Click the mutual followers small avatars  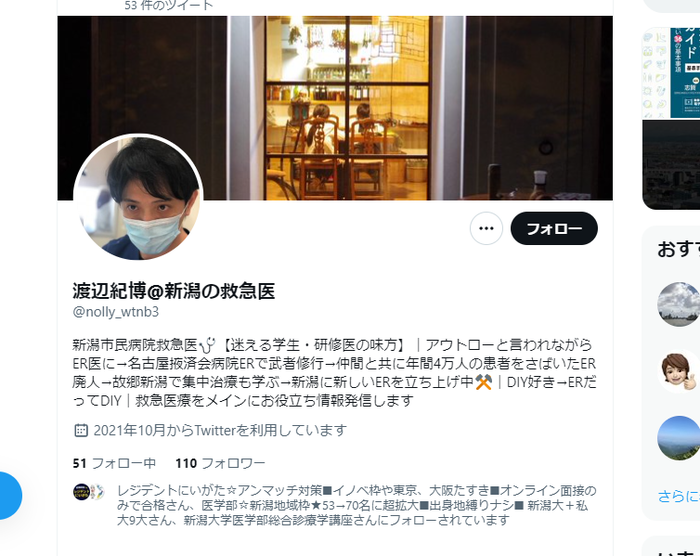88,492
